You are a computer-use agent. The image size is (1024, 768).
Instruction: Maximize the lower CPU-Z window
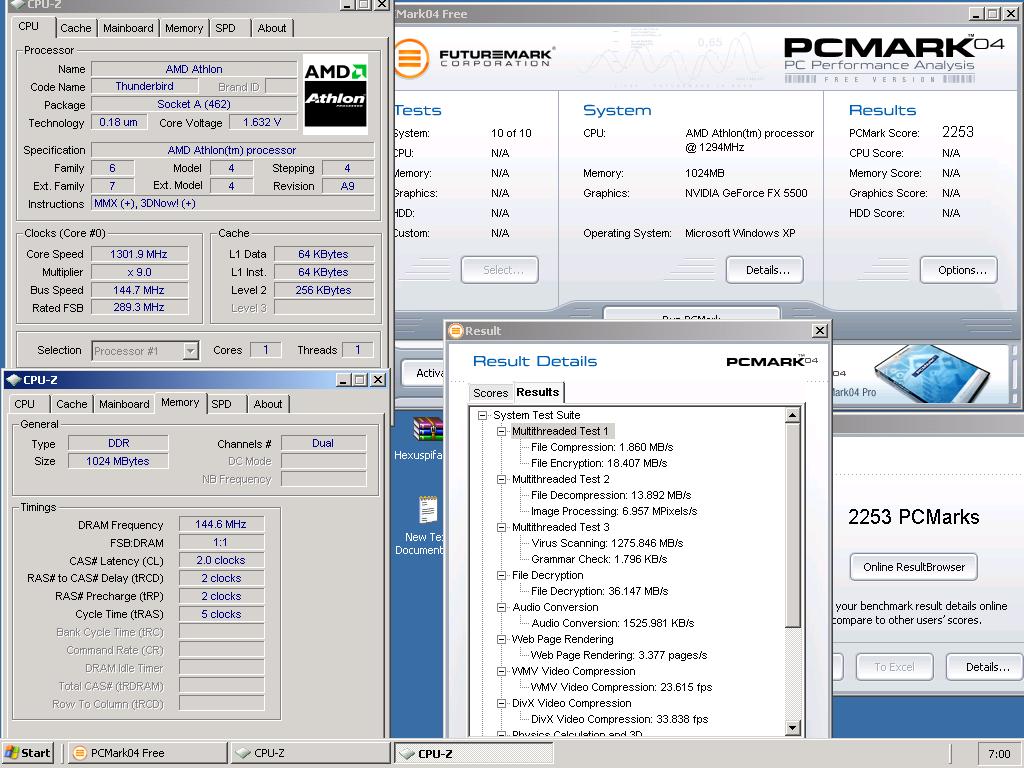(x=360, y=379)
